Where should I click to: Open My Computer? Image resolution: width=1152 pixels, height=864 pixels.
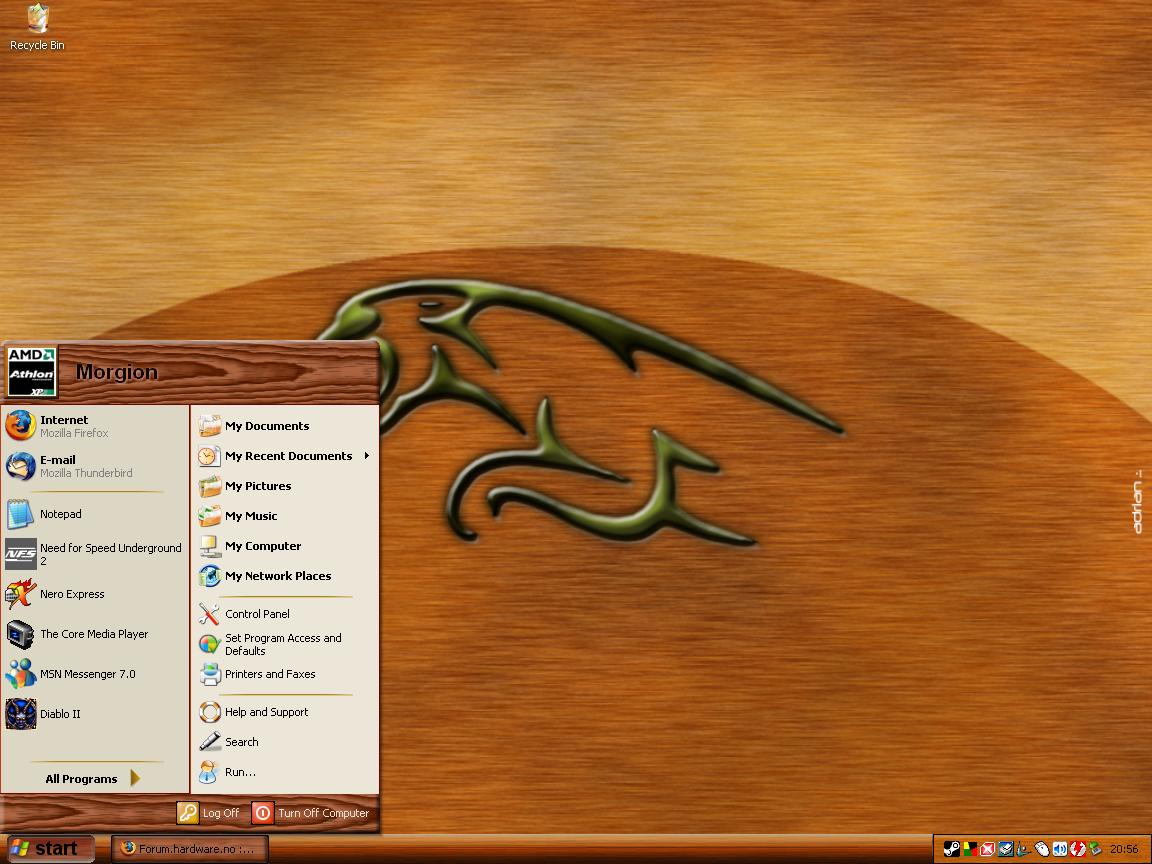click(x=285, y=546)
